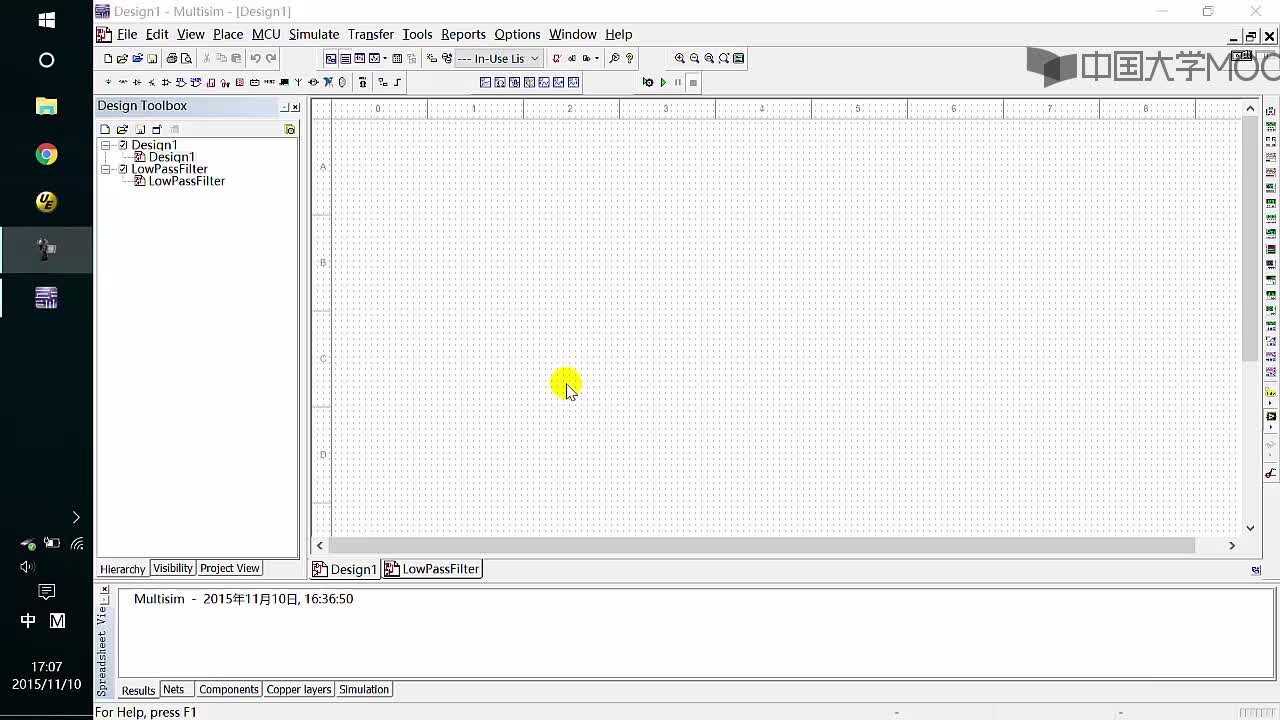Click the Zoom Out magnifier icon

point(694,58)
